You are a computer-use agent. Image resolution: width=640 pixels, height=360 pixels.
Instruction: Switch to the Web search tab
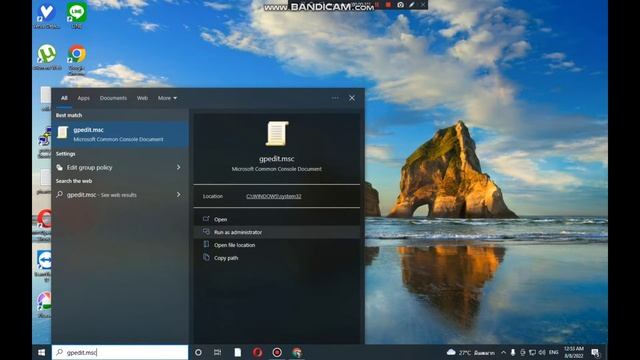click(142, 98)
